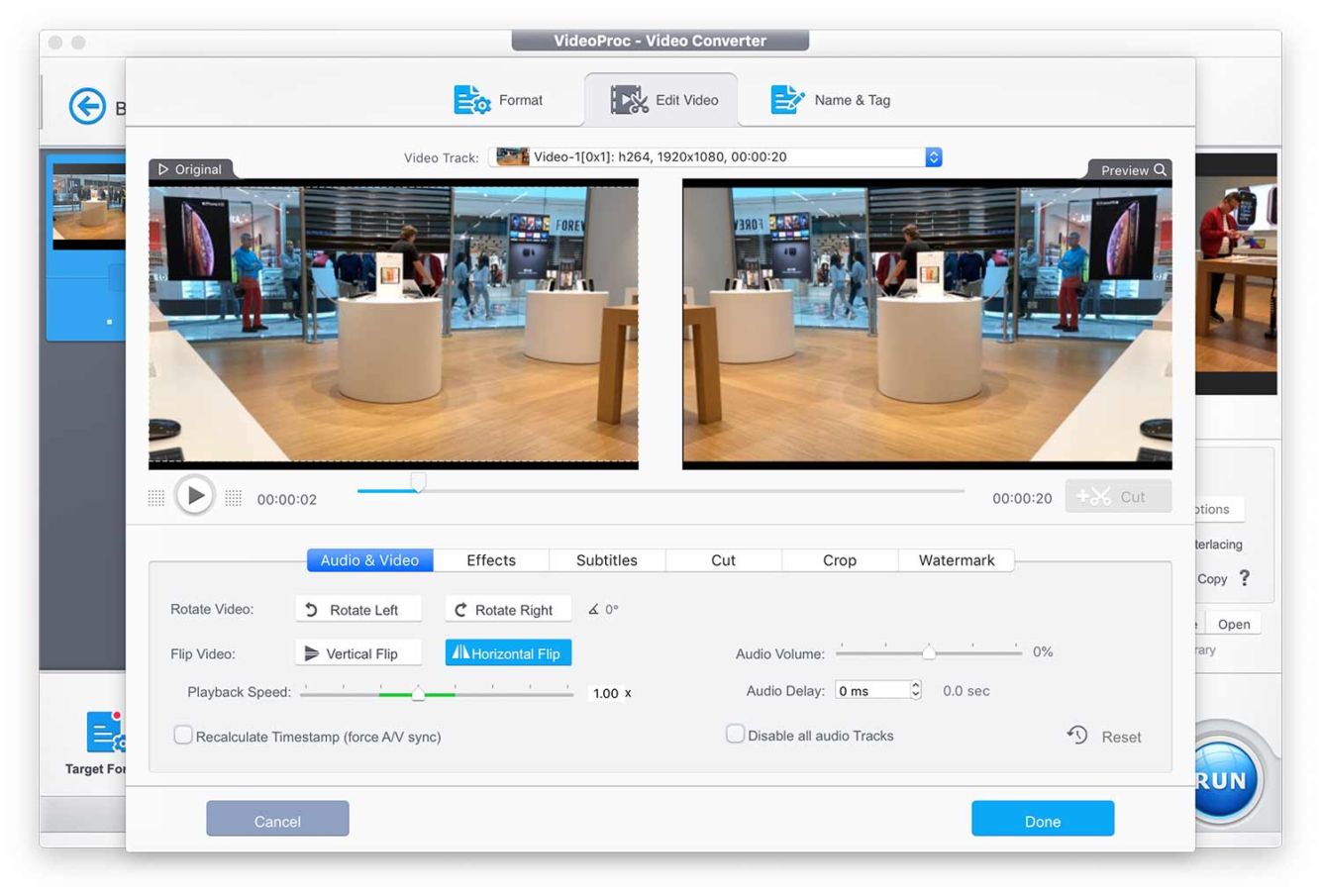Click the Done button
Viewport: 1321px width, 896px height.
(x=1042, y=820)
